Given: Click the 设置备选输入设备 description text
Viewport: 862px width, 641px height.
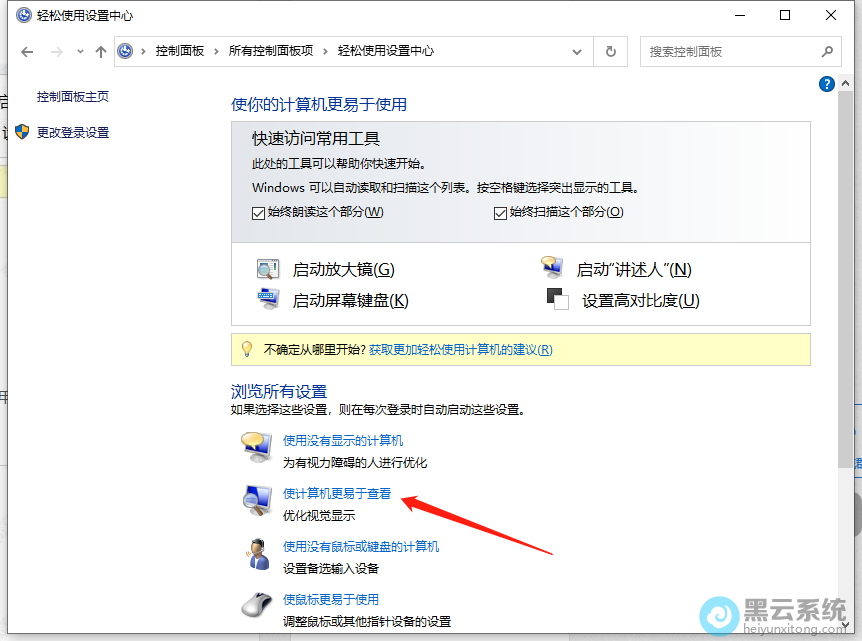Looking at the screenshot, I should pyautogui.click(x=331, y=568).
